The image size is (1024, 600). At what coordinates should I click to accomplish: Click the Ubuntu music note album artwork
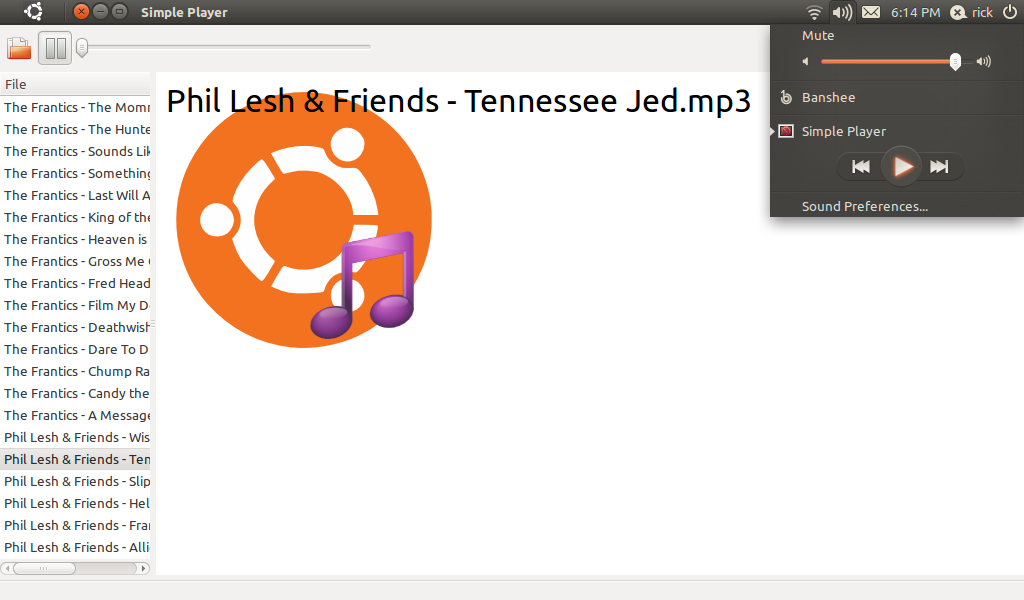(x=304, y=219)
